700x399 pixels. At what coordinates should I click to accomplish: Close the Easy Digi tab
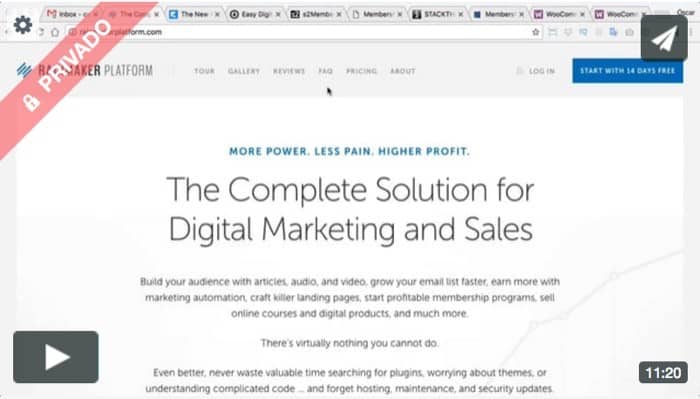pos(278,14)
